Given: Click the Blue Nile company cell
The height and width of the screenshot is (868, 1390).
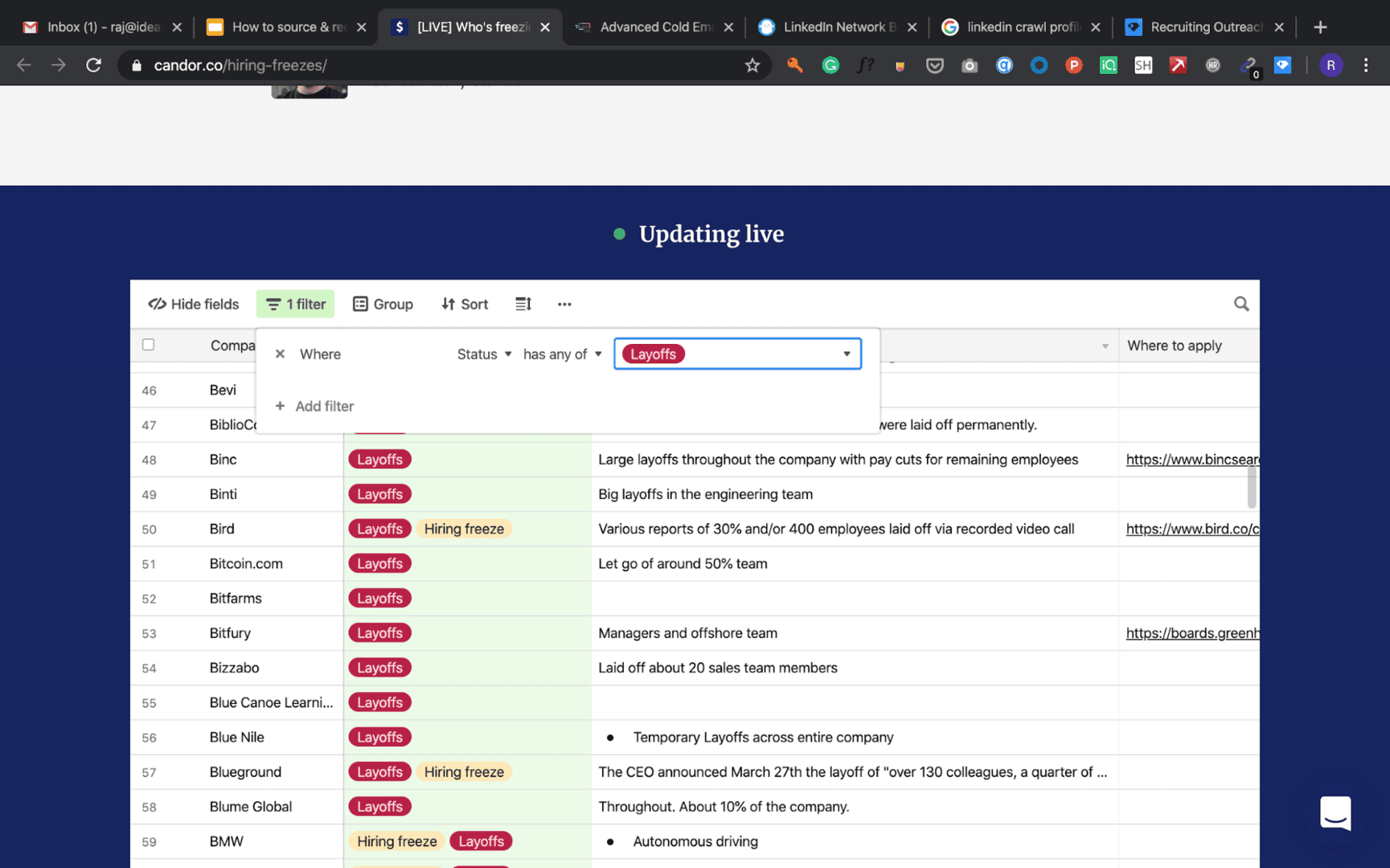Looking at the screenshot, I should [x=236, y=738].
